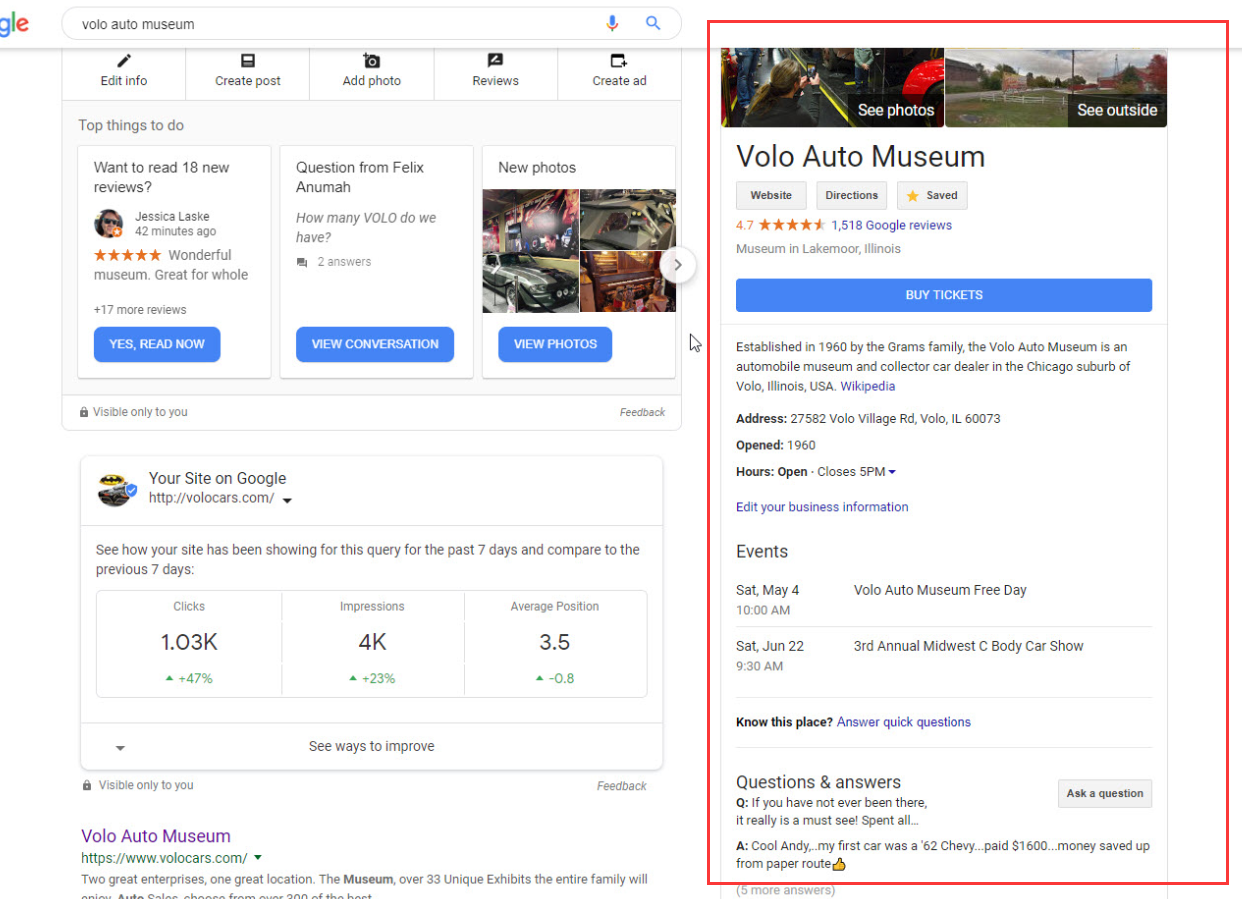
Task: Click the Google logo
Action: tap(14, 24)
